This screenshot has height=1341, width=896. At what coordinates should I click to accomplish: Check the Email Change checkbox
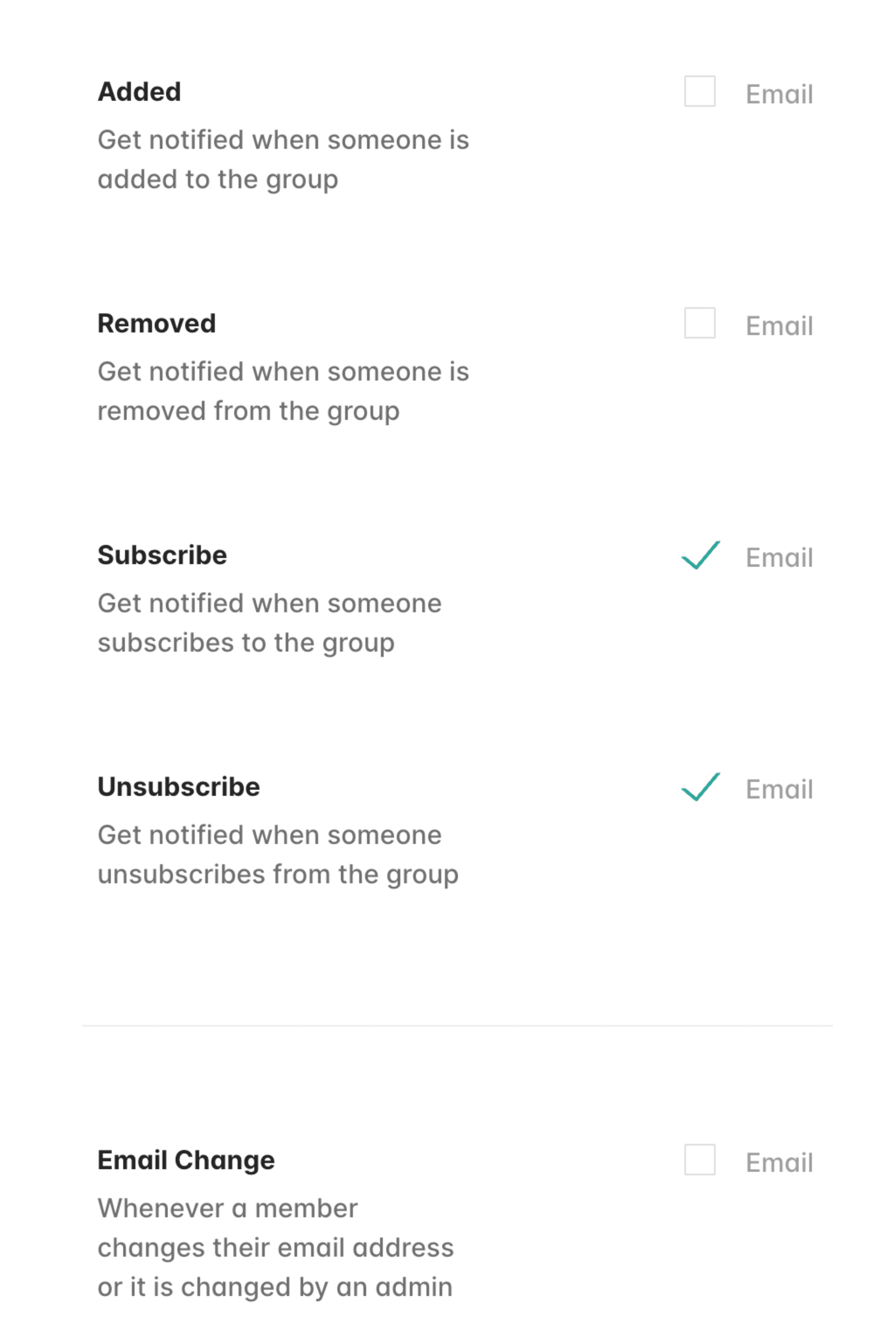(700, 1159)
